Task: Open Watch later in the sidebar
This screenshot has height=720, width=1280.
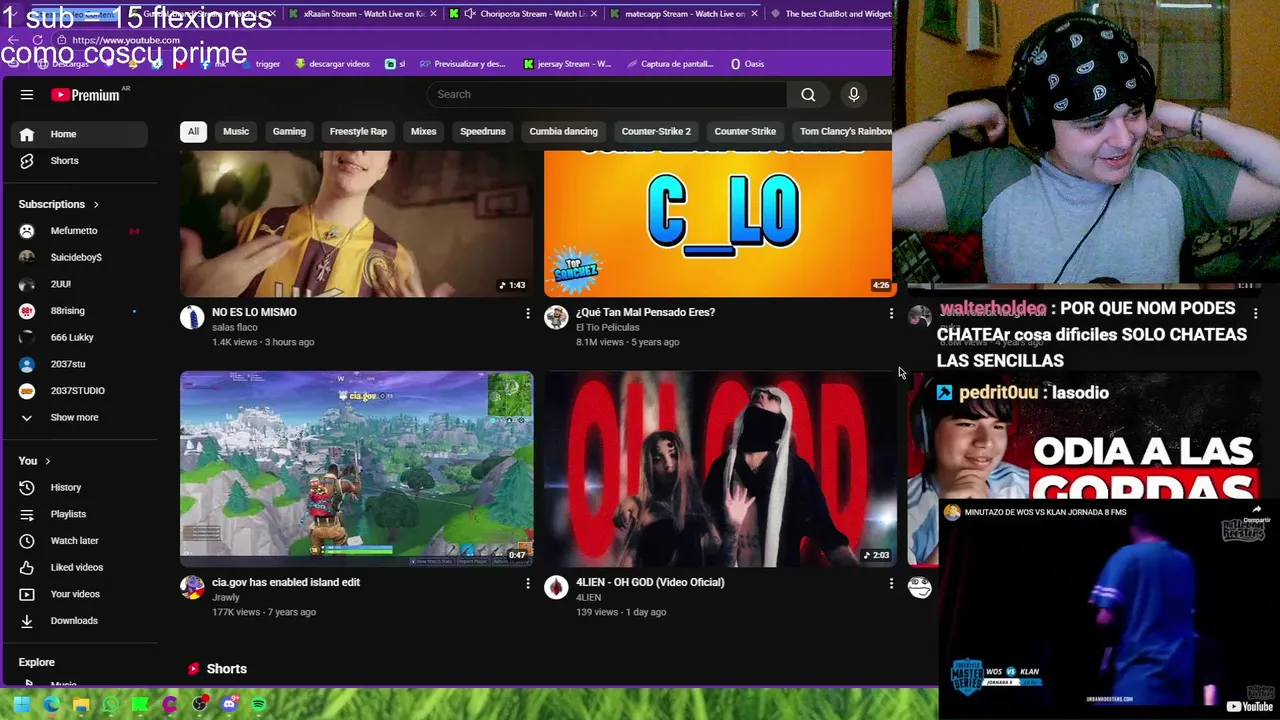Action: (78, 541)
